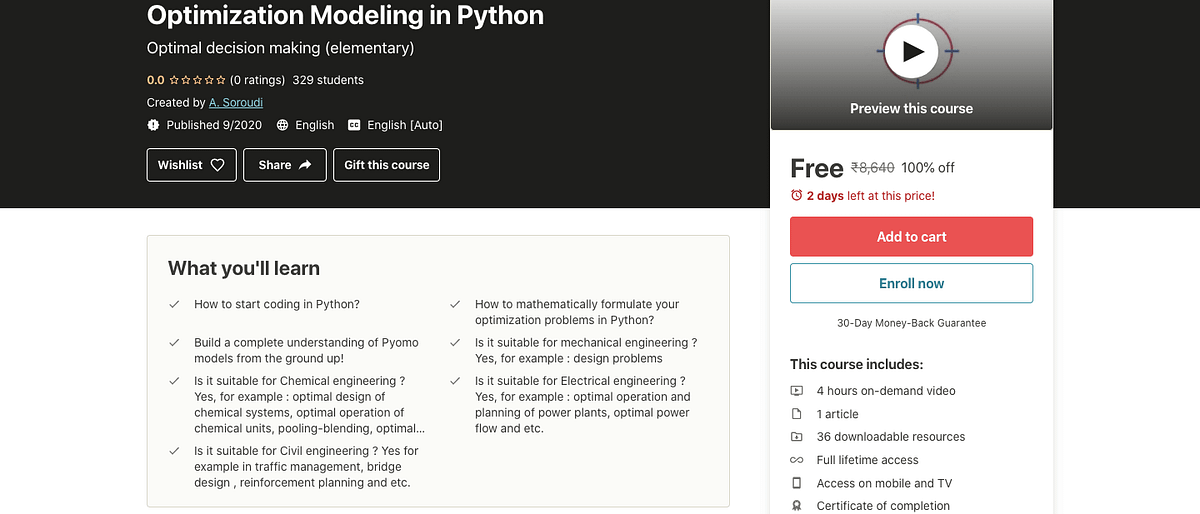Click the mobile and TV access icon
Image resolution: width=1200 pixels, height=514 pixels.
796,483
